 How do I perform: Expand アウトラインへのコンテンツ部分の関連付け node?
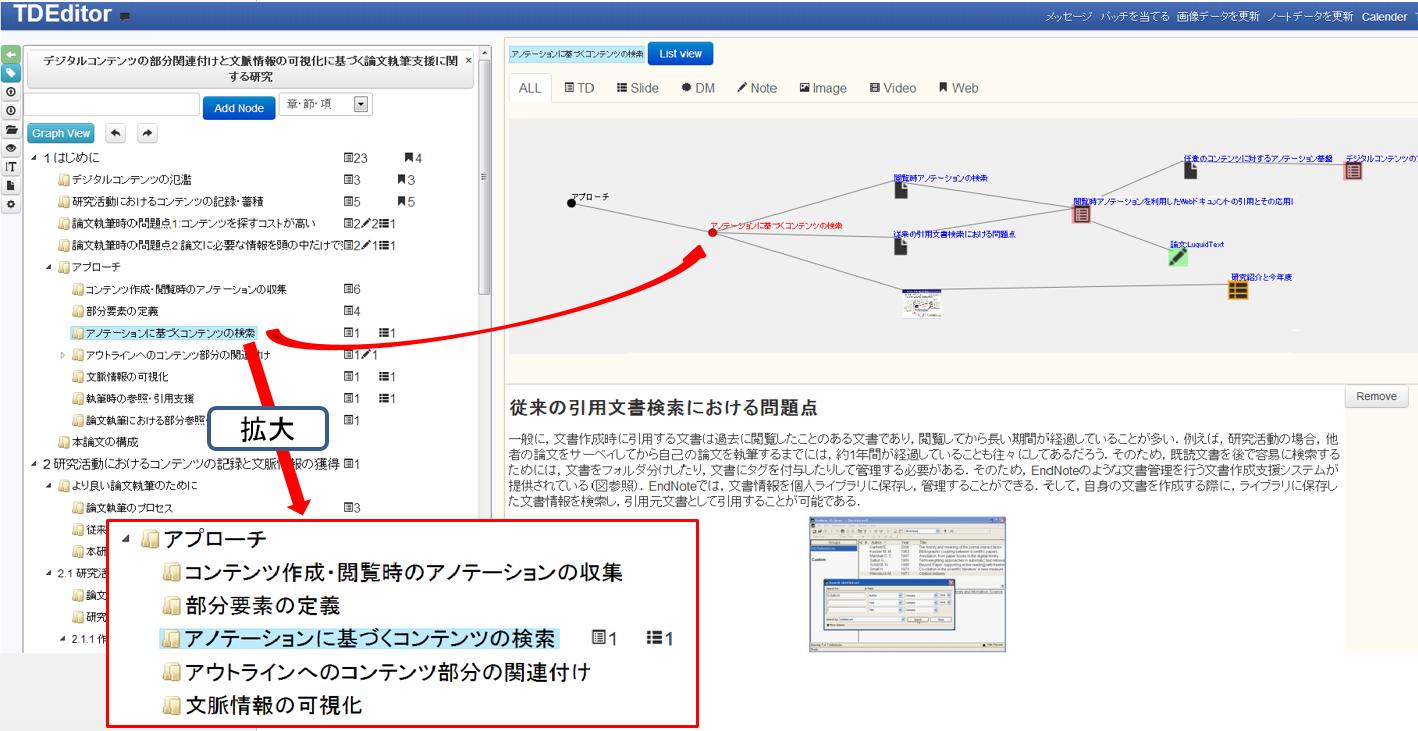coord(63,355)
